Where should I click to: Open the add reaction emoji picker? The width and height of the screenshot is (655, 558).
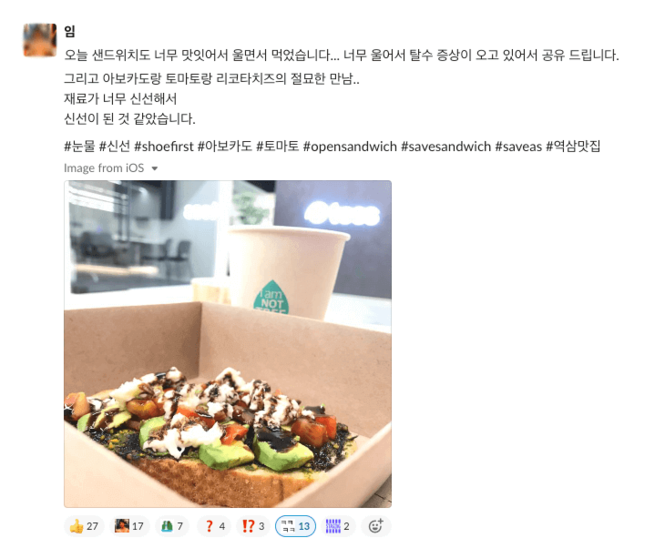point(376,526)
